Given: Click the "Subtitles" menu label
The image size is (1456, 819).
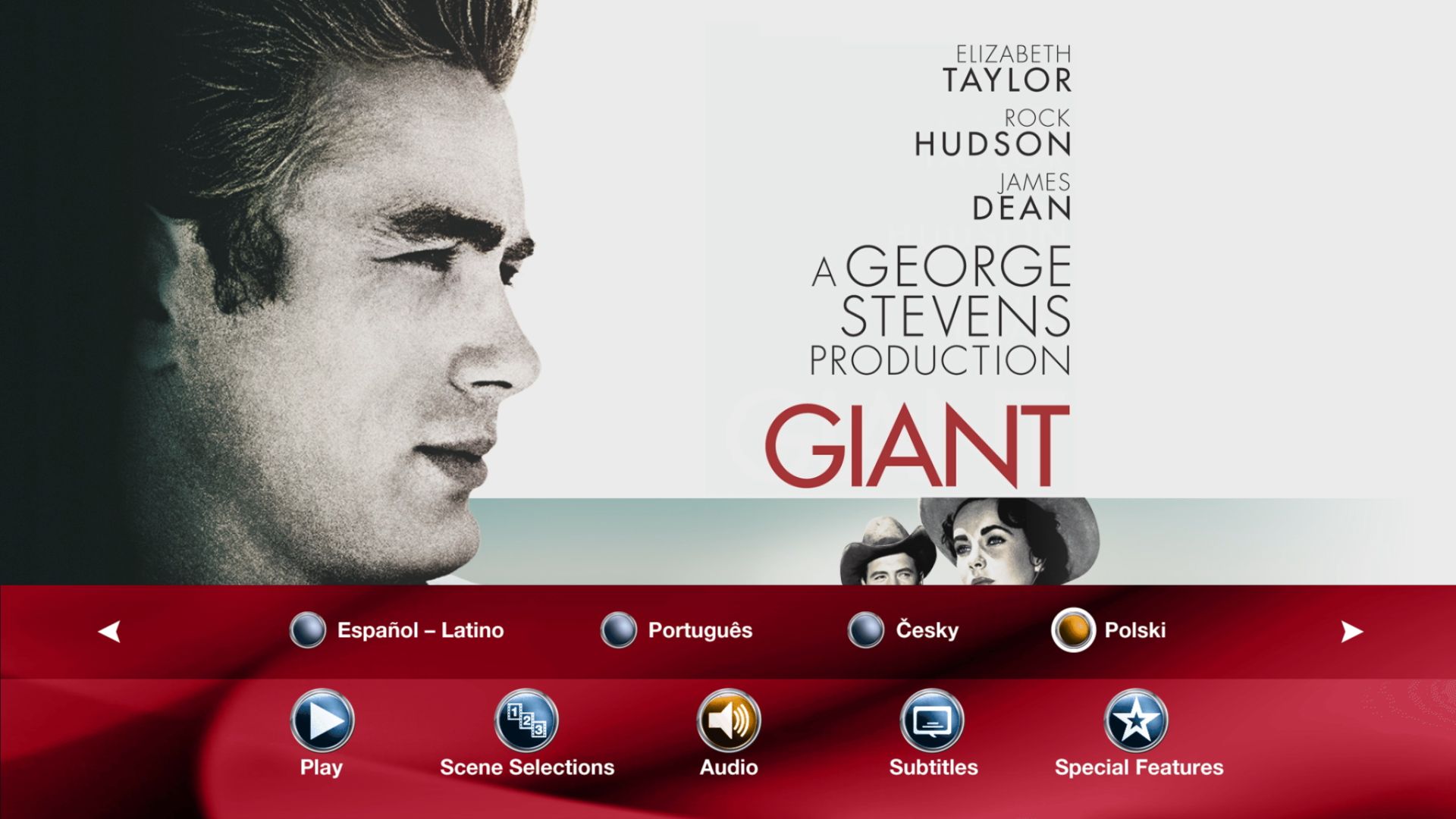Looking at the screenshot, I should pos(934,767).
